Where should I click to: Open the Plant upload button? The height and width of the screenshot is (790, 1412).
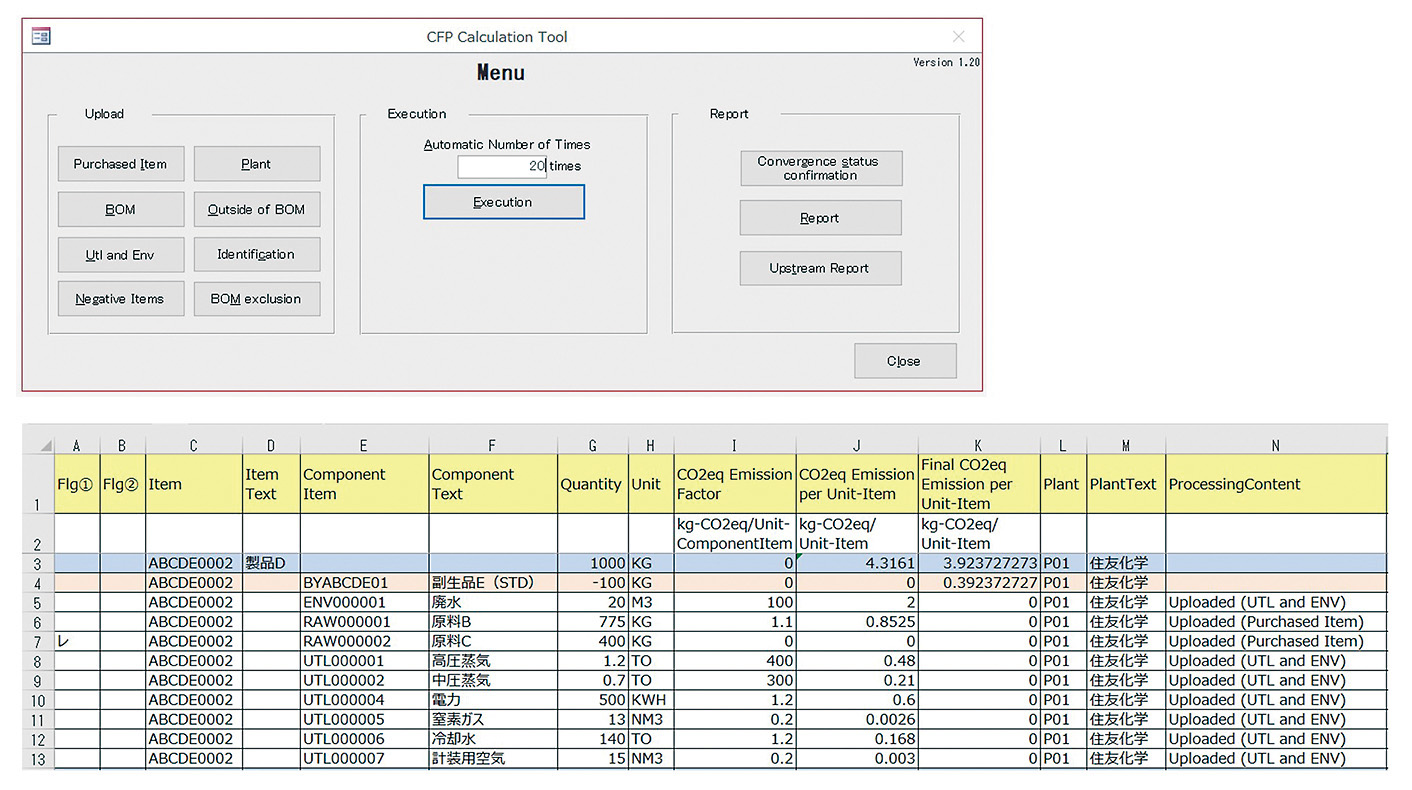256,164
